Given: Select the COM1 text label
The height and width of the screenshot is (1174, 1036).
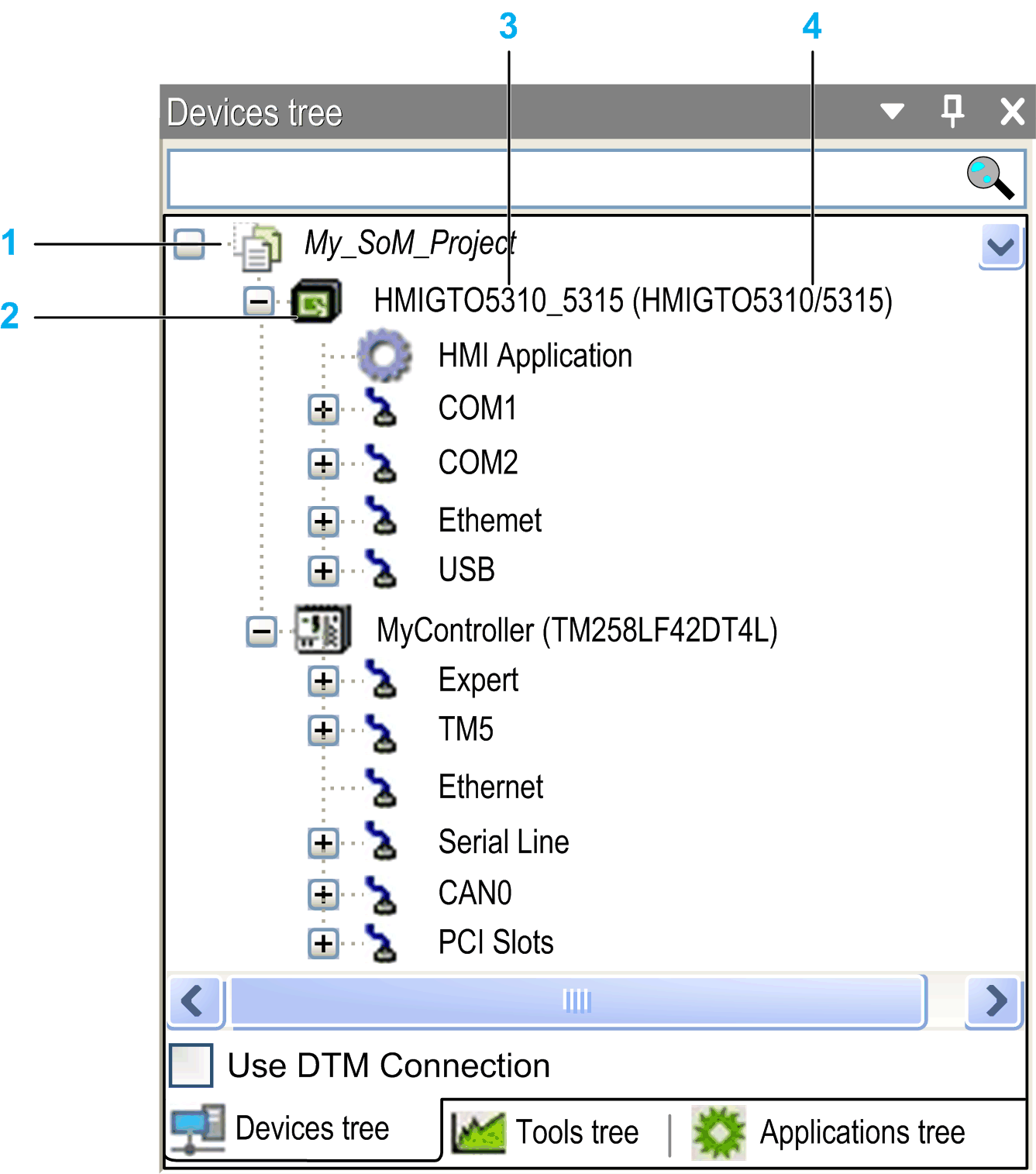Looking at the screenshot, I should click(x=477, y=408).
